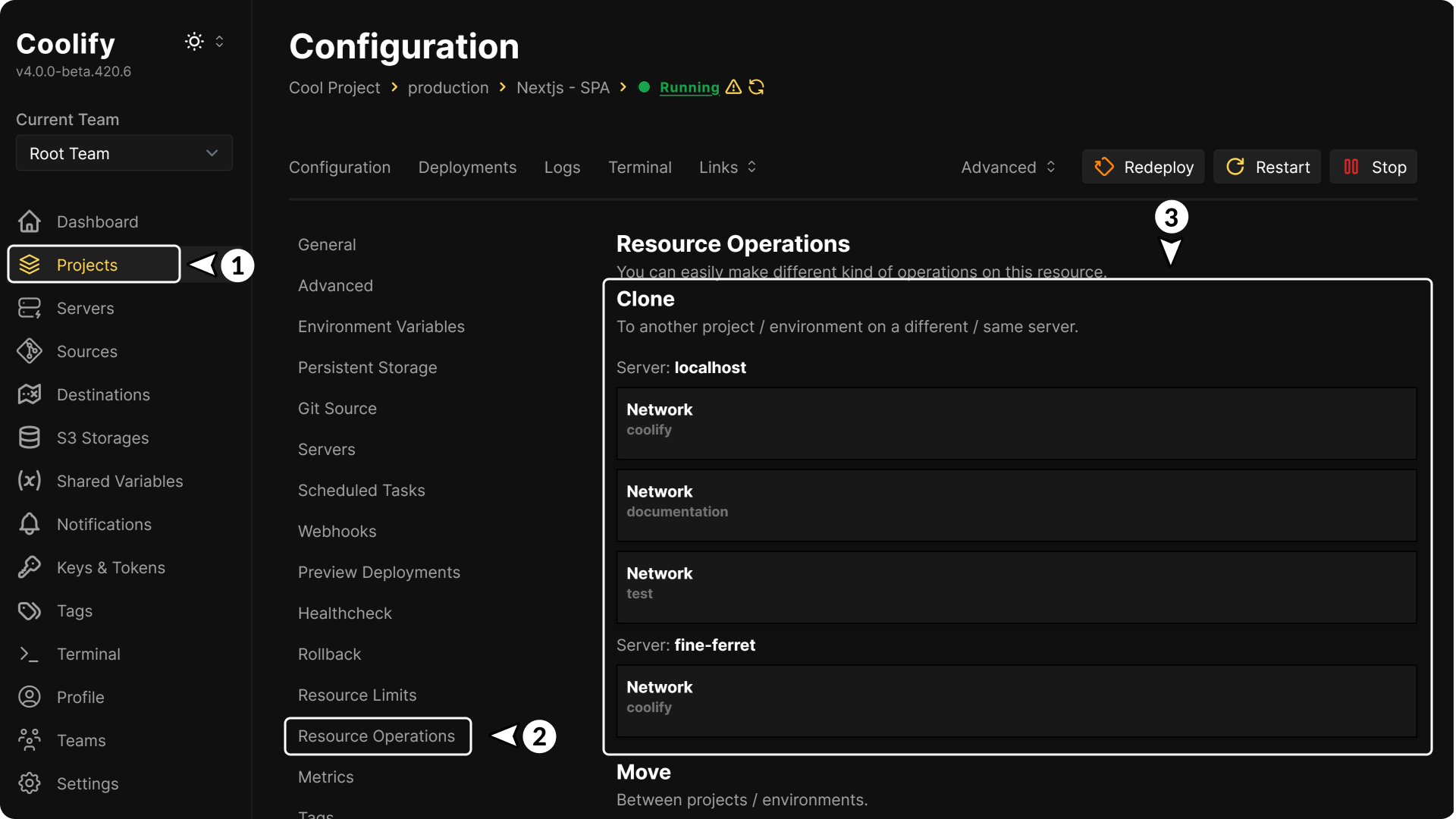Select the Keys & Tokens key icon
Image resolution: width=1456 pixels, height=819 pixels.
(29, 567)
